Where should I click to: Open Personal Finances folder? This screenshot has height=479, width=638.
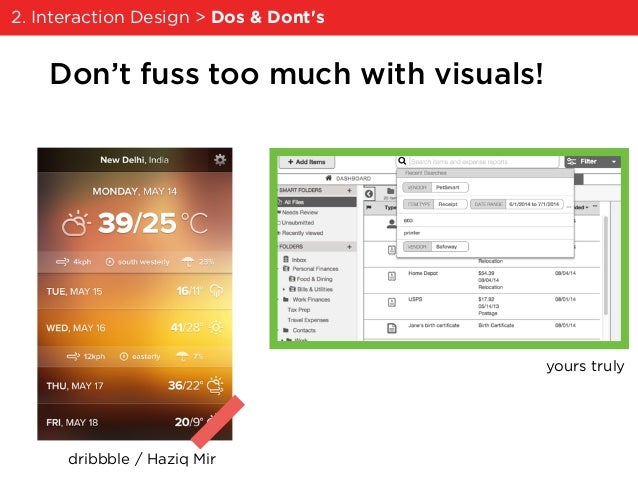[315, 269]
